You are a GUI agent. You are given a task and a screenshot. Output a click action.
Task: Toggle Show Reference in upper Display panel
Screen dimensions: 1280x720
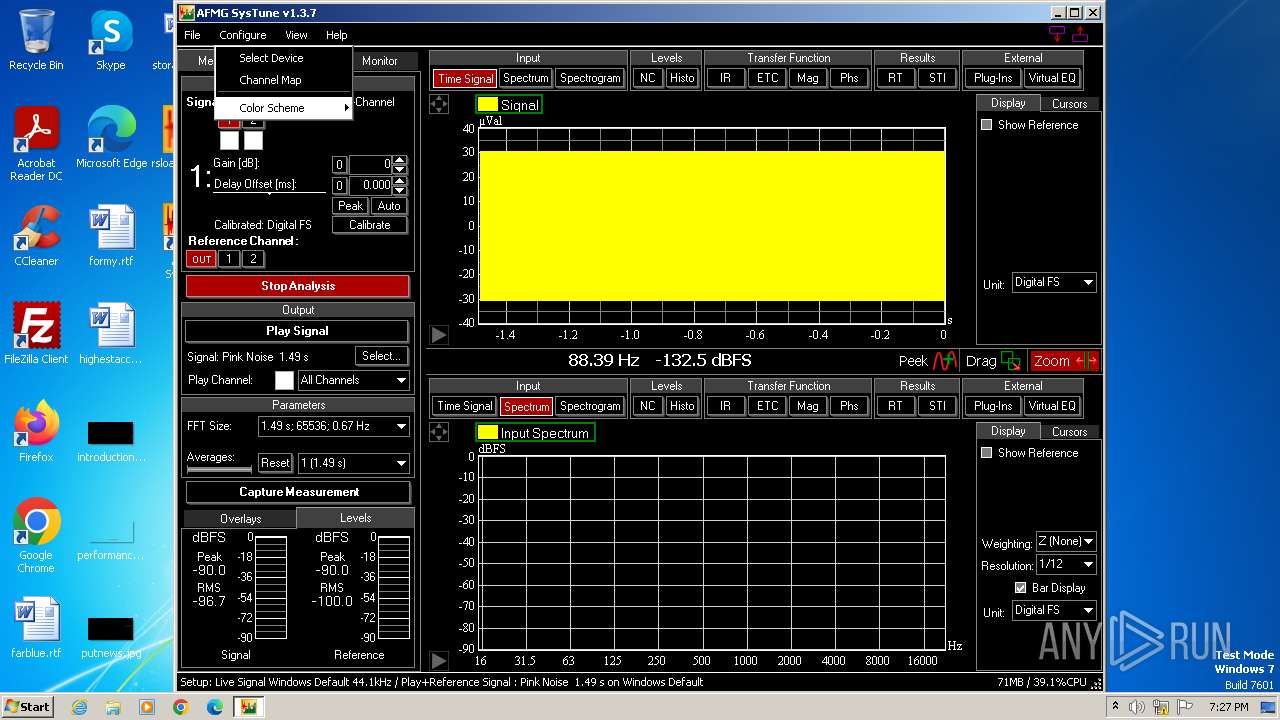click(x=987, y=125)
